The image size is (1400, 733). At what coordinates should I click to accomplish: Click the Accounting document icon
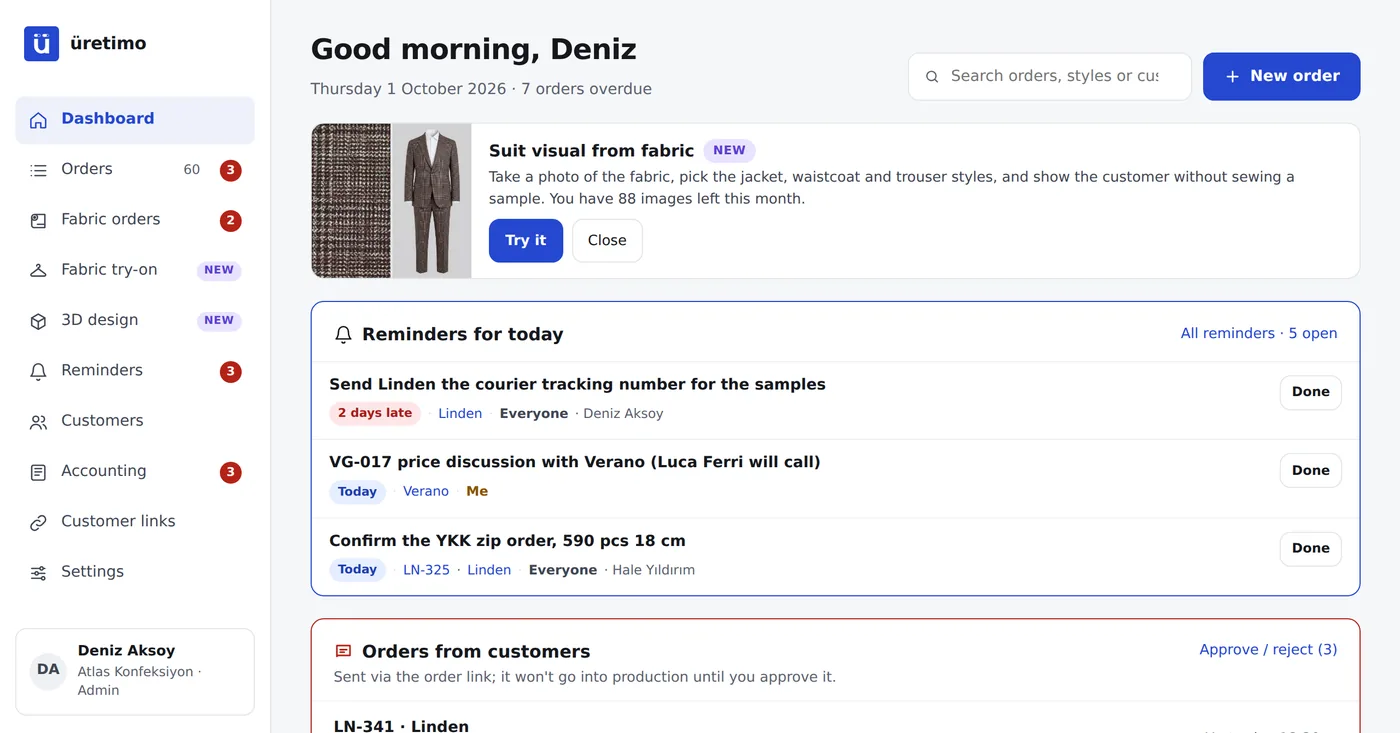(x=38, y=472)
